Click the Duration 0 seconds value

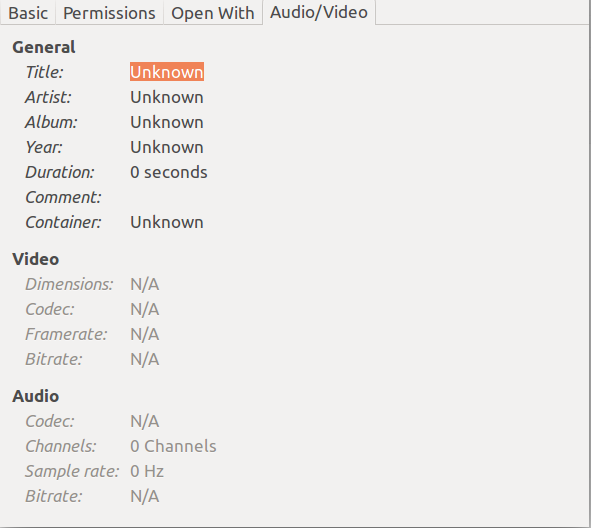[x=168, y=172]
